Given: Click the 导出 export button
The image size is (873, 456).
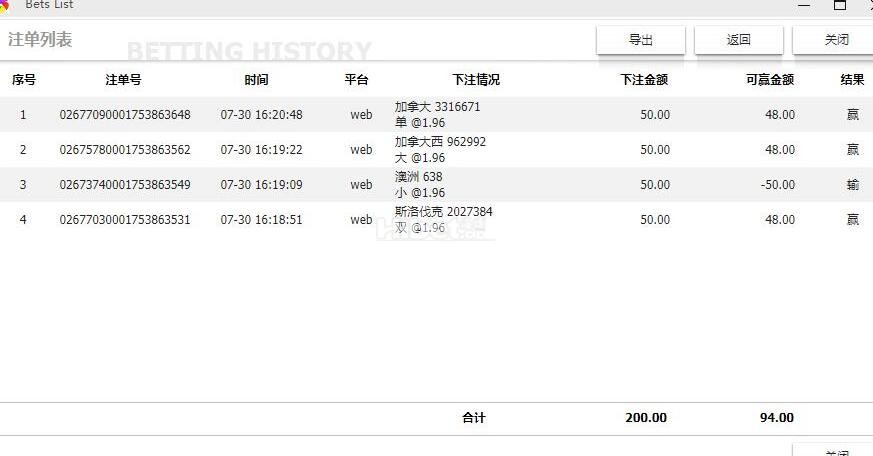Looking at the screenshot, I should [x=641, y=40].
